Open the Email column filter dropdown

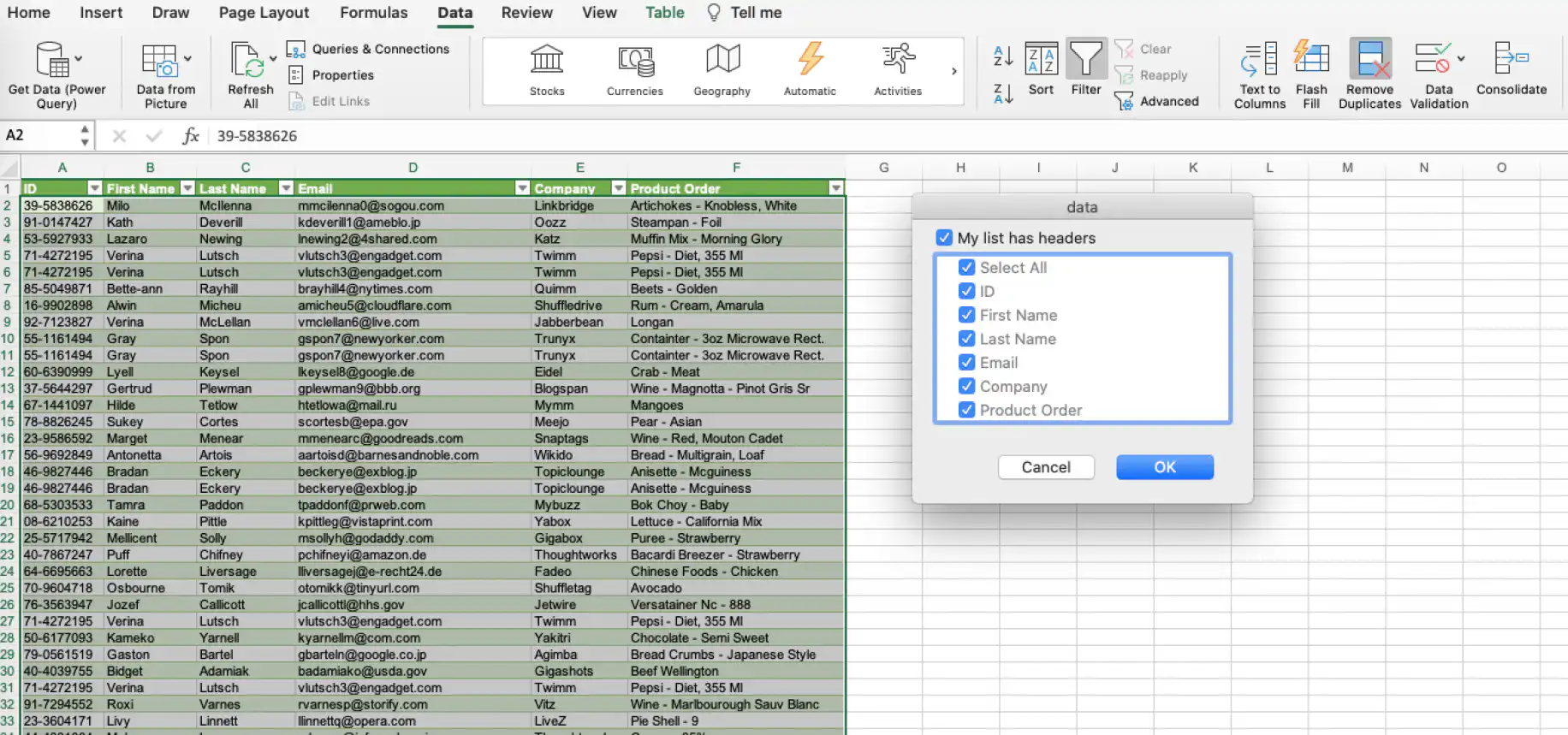pyautogui.click(x=522, y=188)
